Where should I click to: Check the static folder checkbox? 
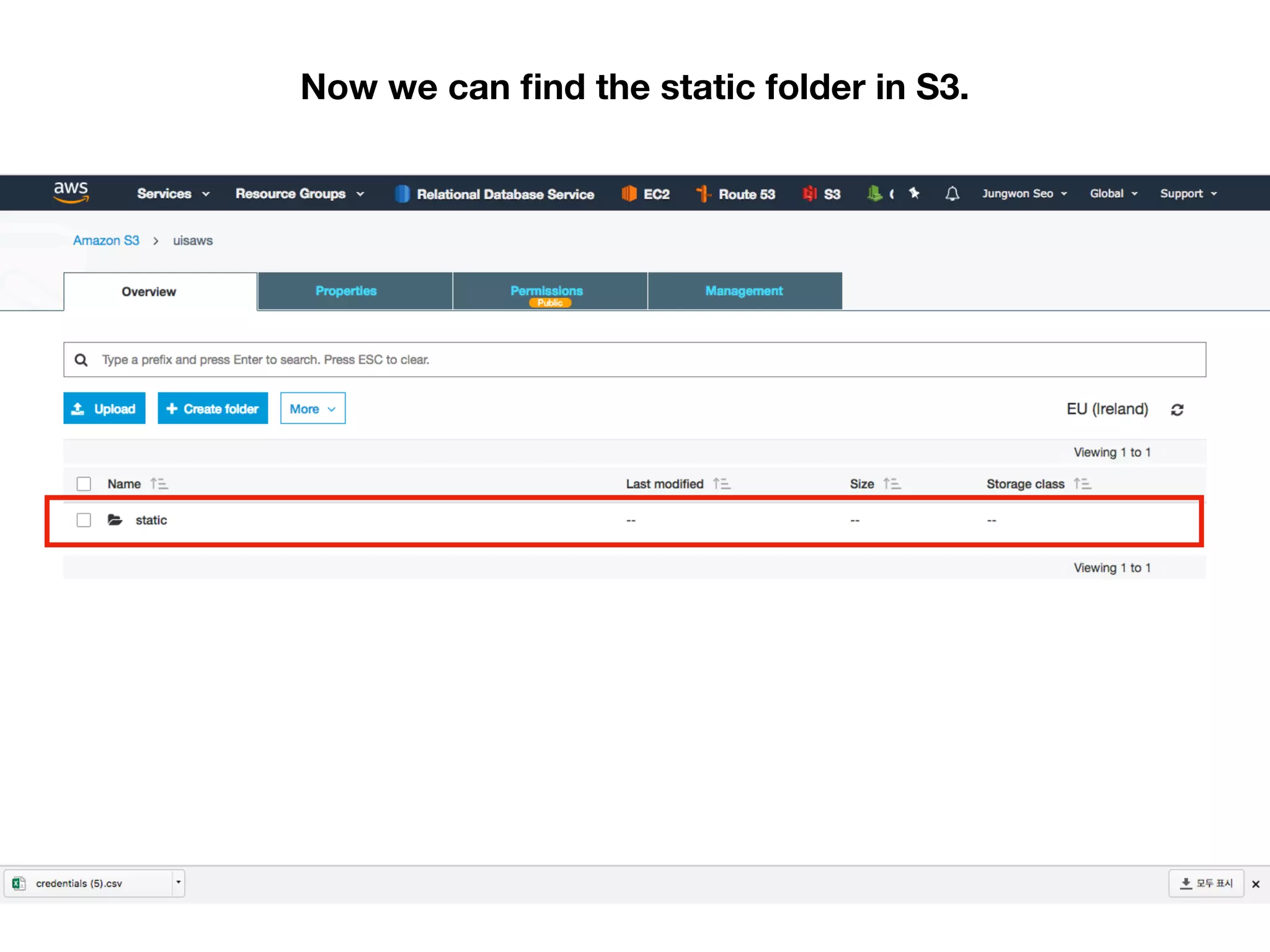(84, 520)
